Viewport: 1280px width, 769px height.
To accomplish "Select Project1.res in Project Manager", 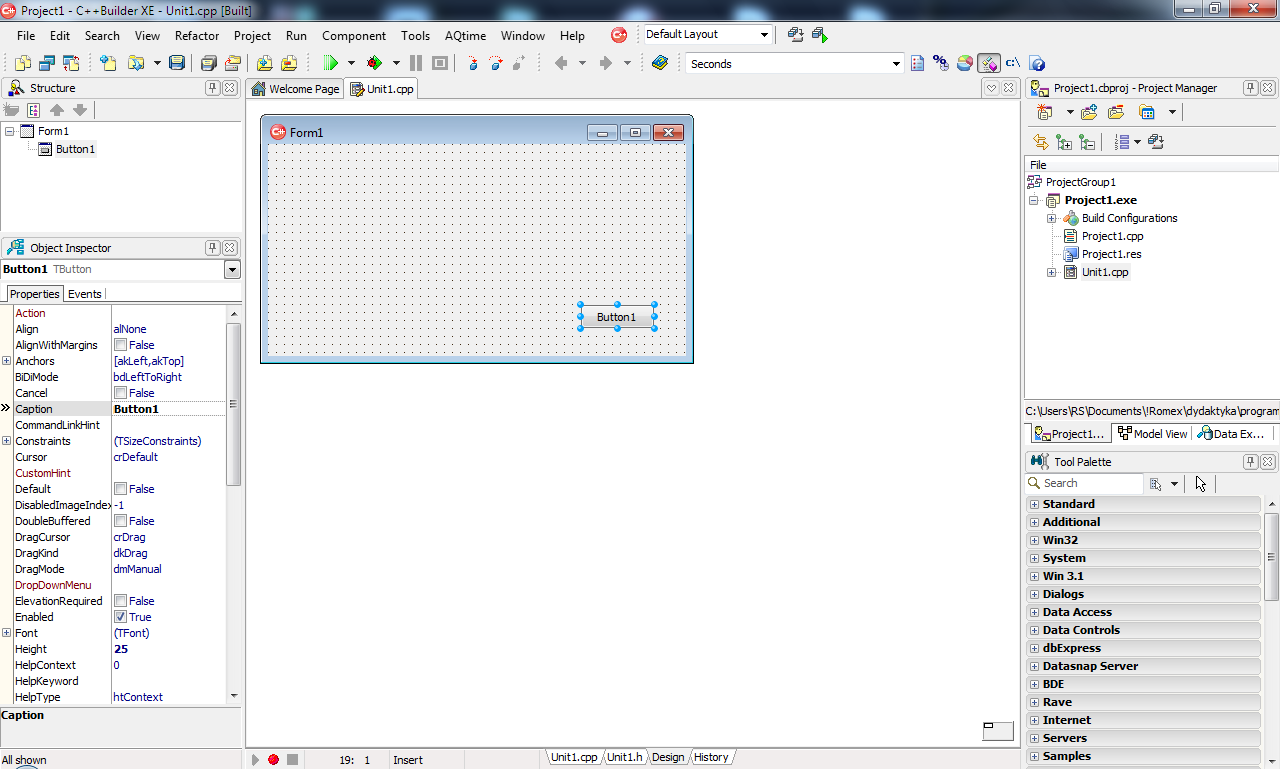I will (x=1111, y=254).
